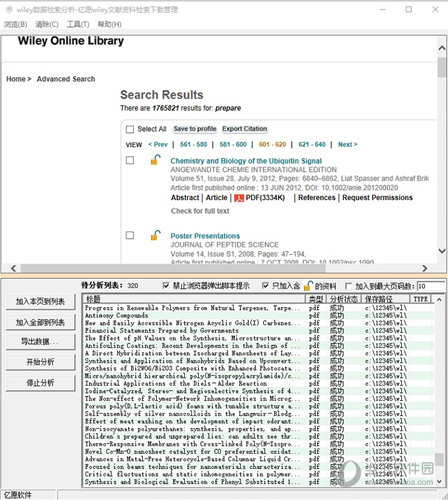
Task: Open the 帮助(H) menu
Action: click(109, 24)
